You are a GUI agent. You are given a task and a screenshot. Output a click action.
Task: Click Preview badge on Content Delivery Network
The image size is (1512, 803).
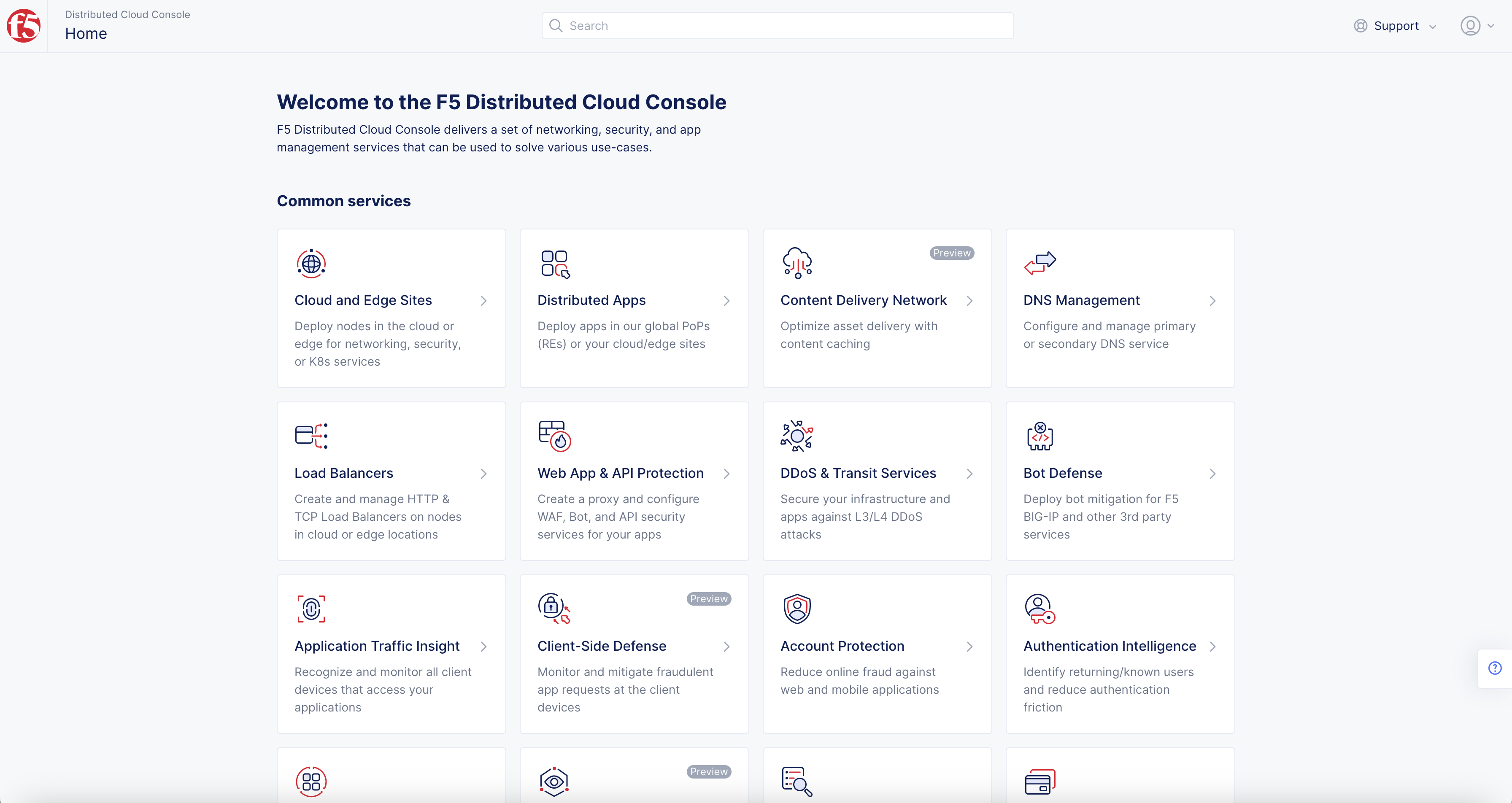[x=951, y=253]
